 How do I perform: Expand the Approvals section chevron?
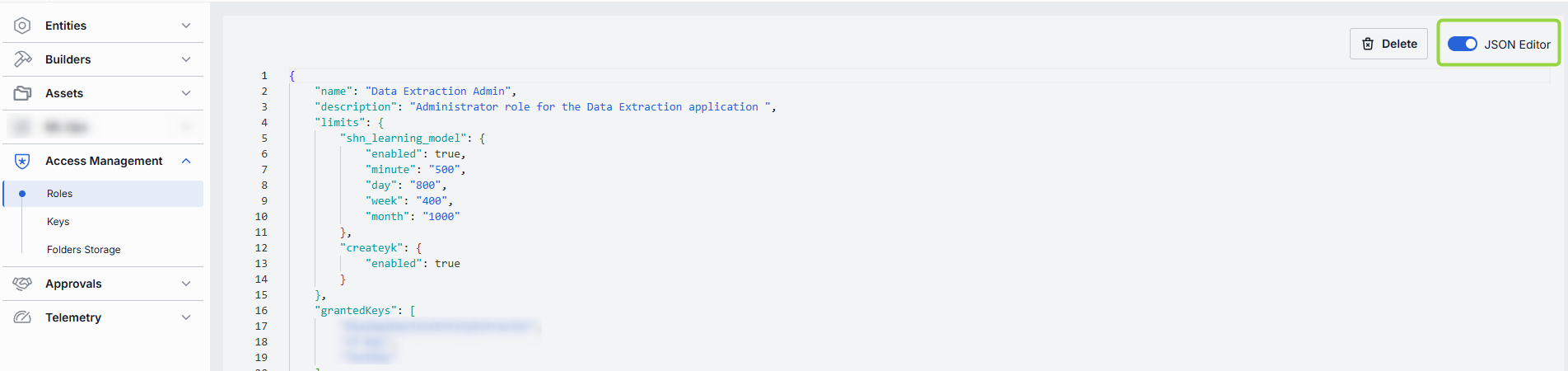pos(186,284)
